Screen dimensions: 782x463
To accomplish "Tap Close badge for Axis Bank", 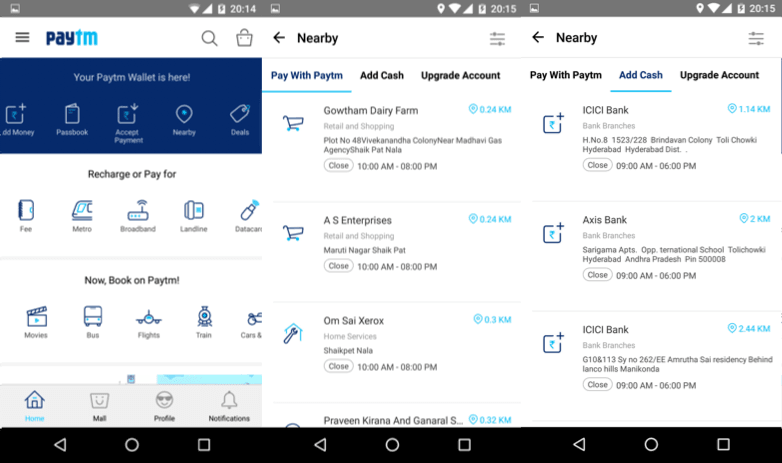I will click(x=597, y=275).
